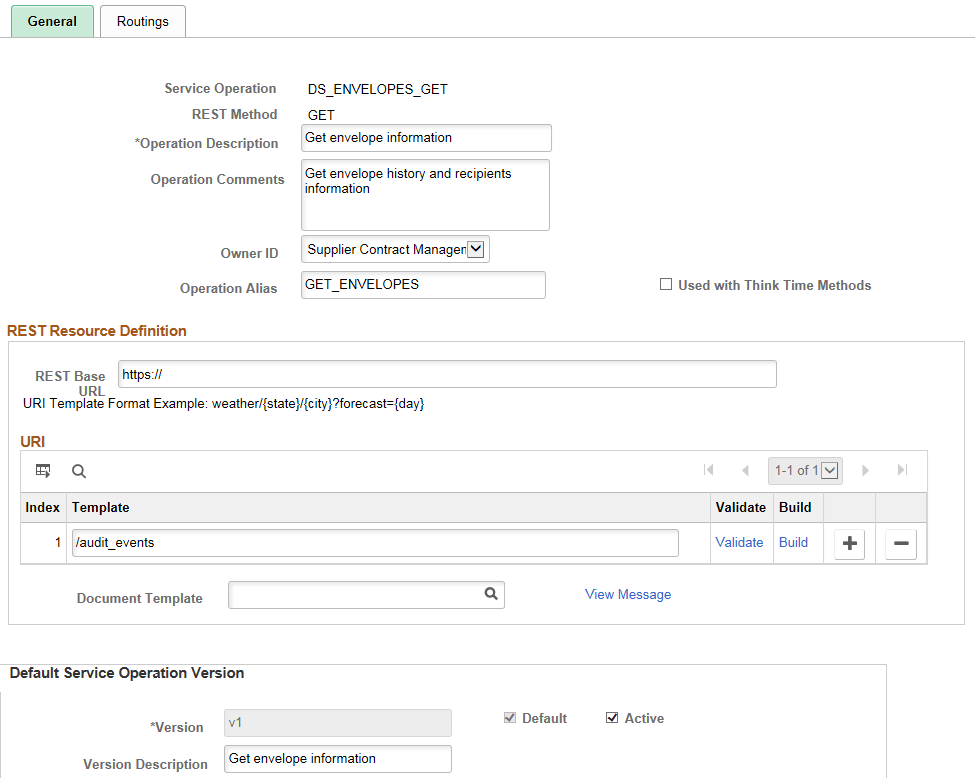Select the DS_ENVELOPES_GET service operation text

[377, 90]
